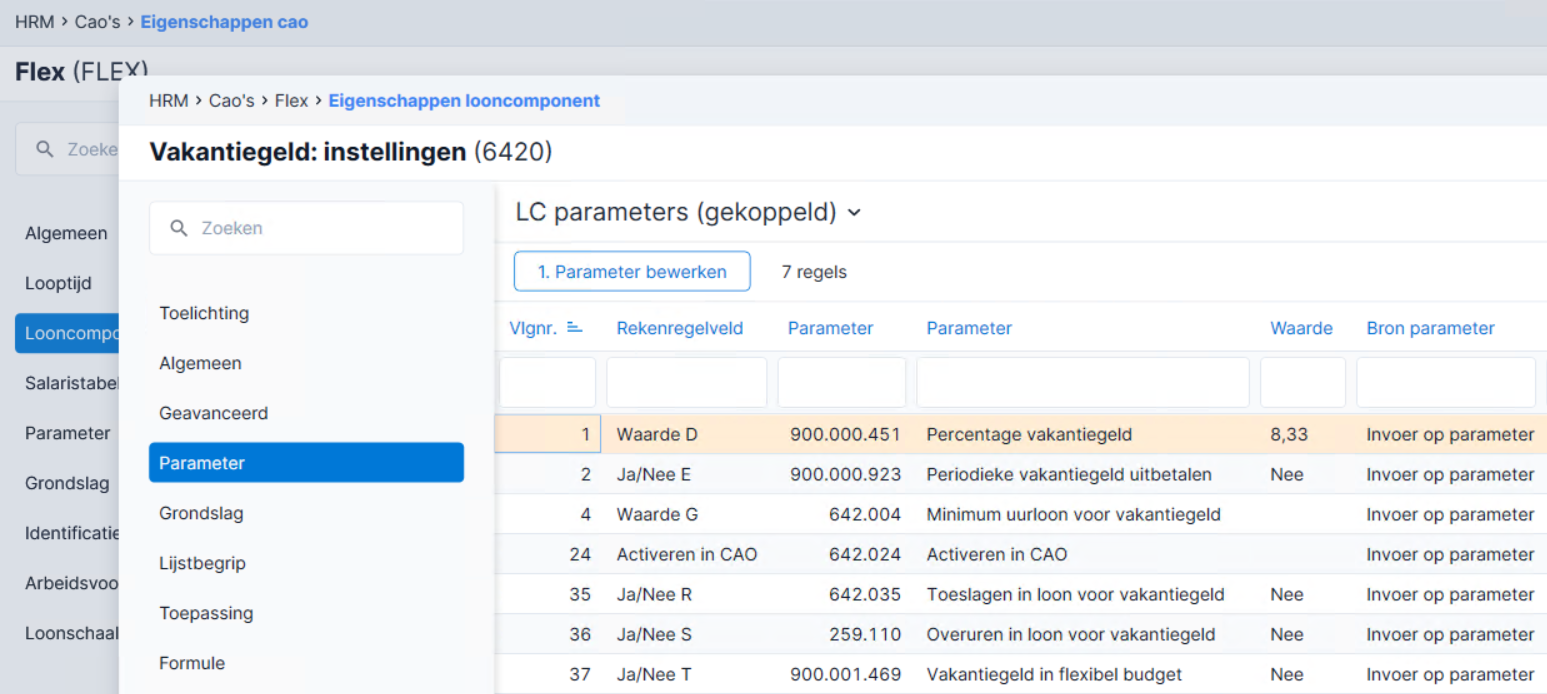Sort by the Bron parameter column header

1430,328
